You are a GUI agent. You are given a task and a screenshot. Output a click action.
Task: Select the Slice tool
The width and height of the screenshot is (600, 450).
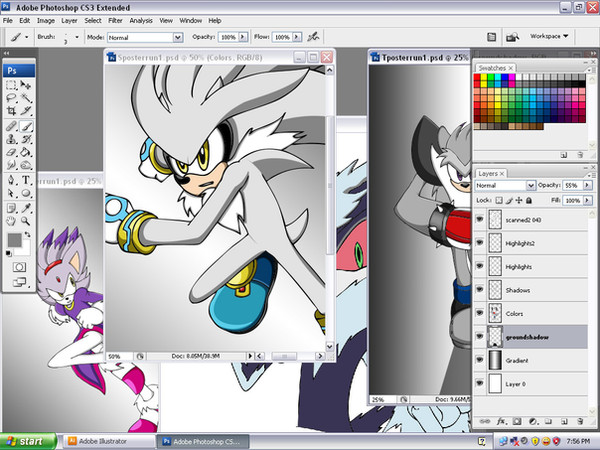(26, 111)
